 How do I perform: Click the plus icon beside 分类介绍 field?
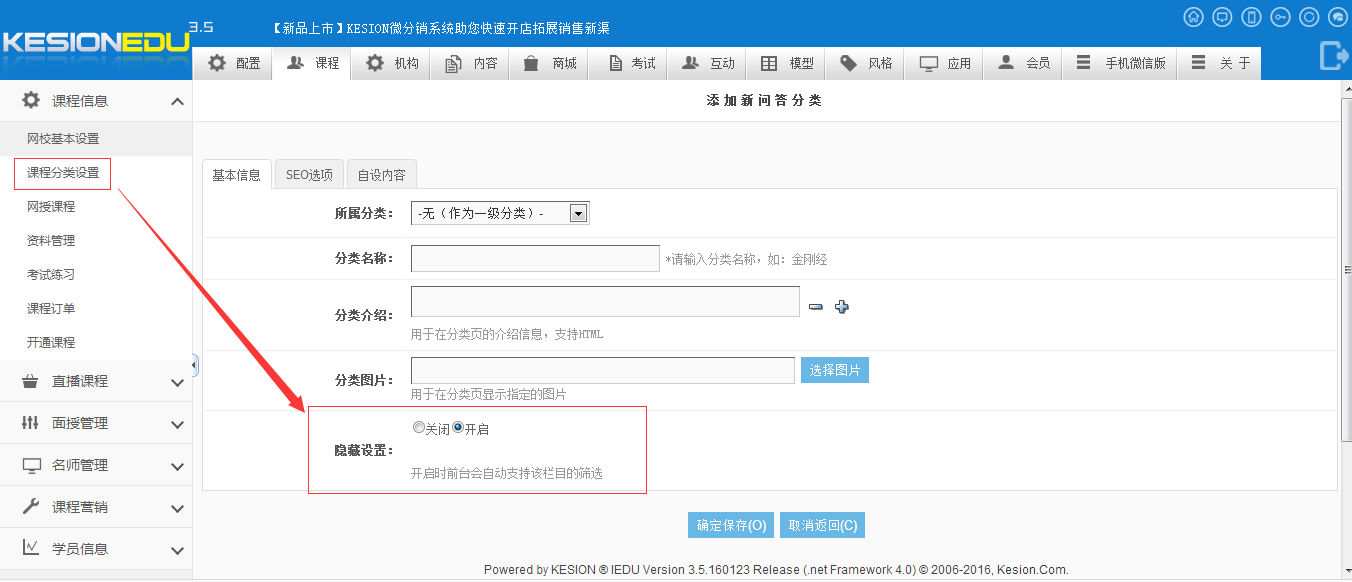[842, 307]
